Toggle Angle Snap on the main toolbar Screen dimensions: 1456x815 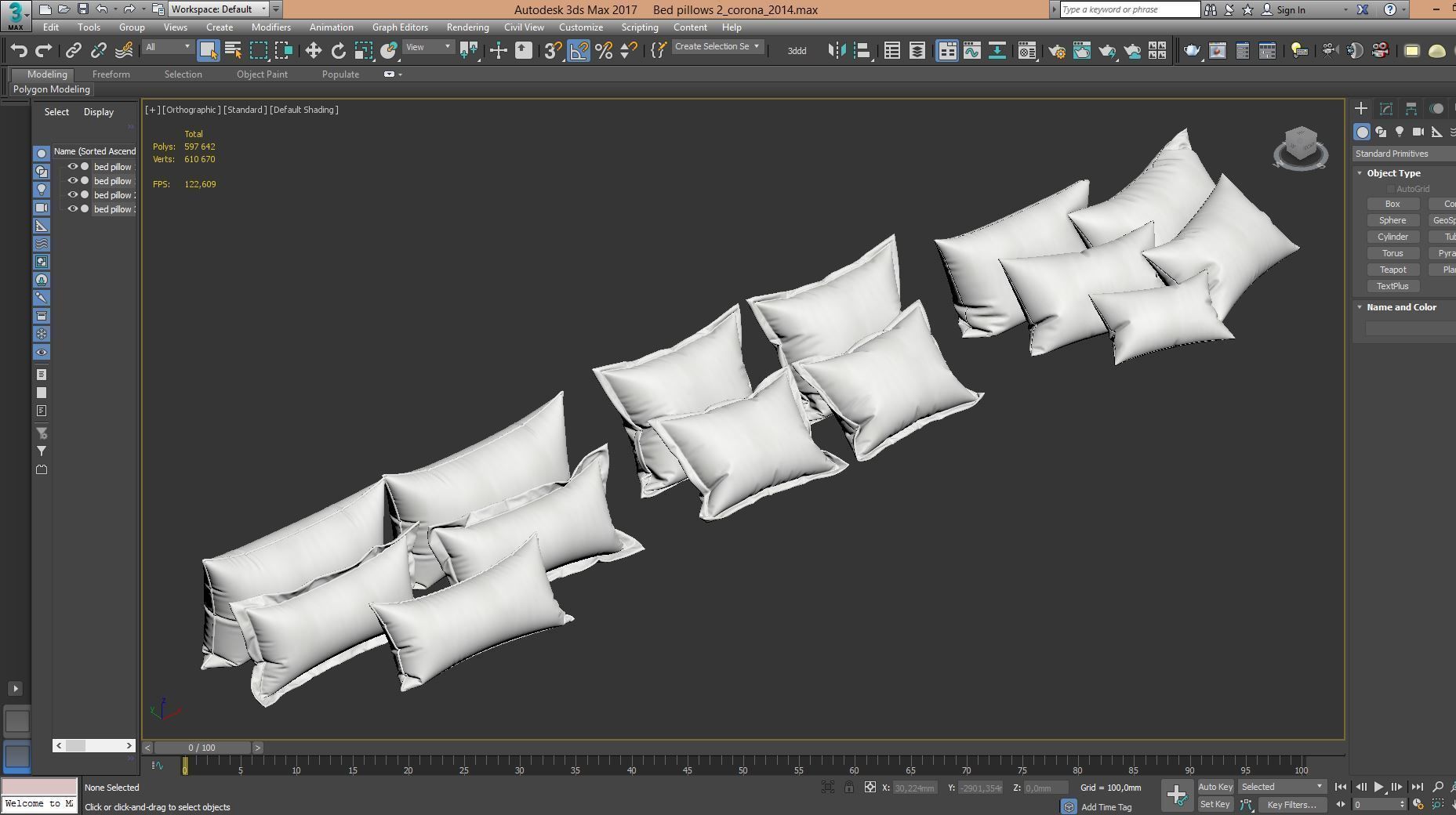[579, 51]
